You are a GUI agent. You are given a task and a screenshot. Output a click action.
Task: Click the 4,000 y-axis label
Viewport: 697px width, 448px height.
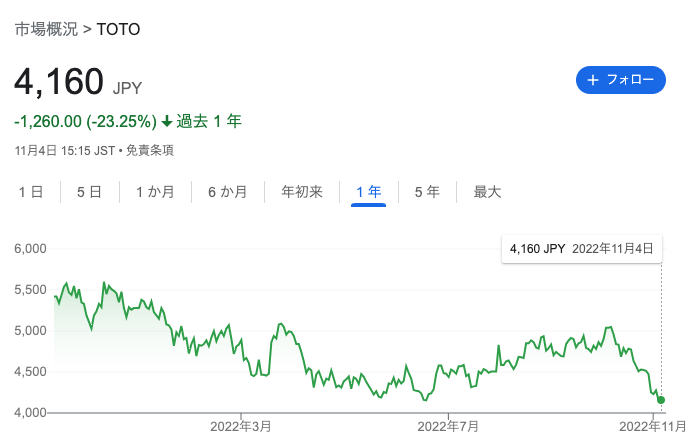tap(30, 413)
